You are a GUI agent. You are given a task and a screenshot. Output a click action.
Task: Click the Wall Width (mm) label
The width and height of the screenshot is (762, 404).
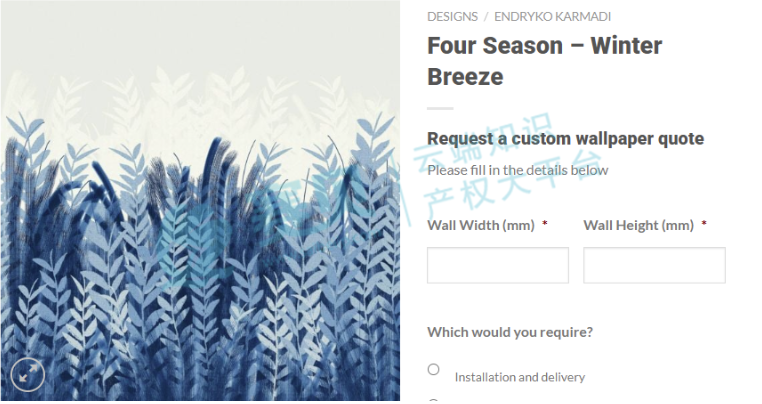481,226
